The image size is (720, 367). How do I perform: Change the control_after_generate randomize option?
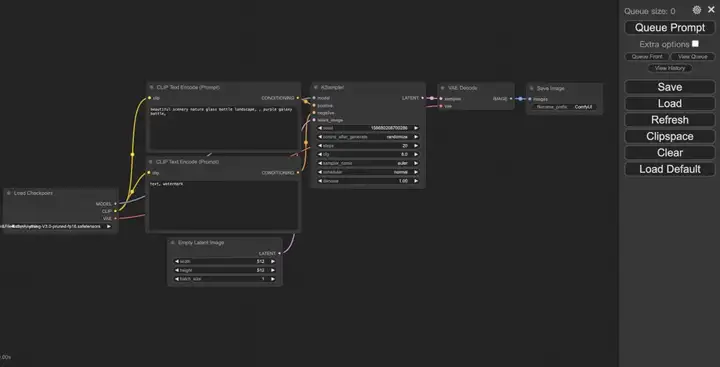(368, 137)
